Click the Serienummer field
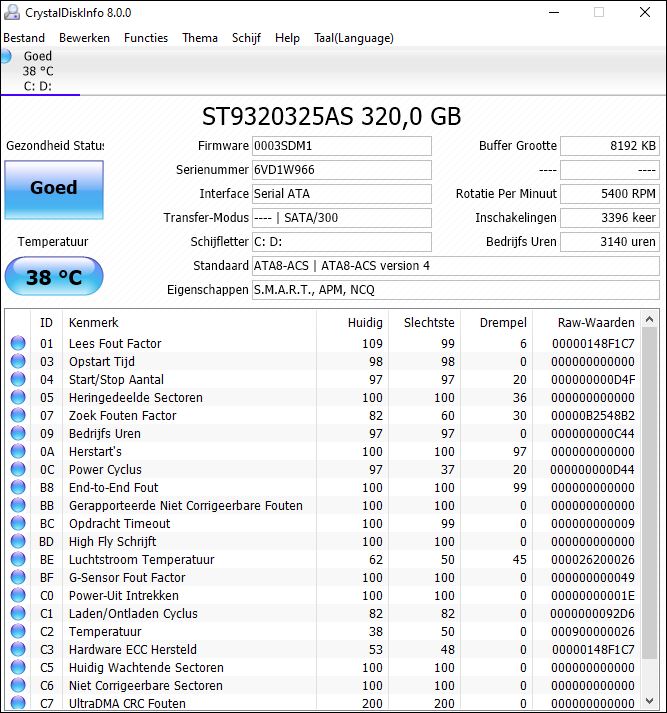The height and width of the screenshot is (713, 667). point(341,170)
